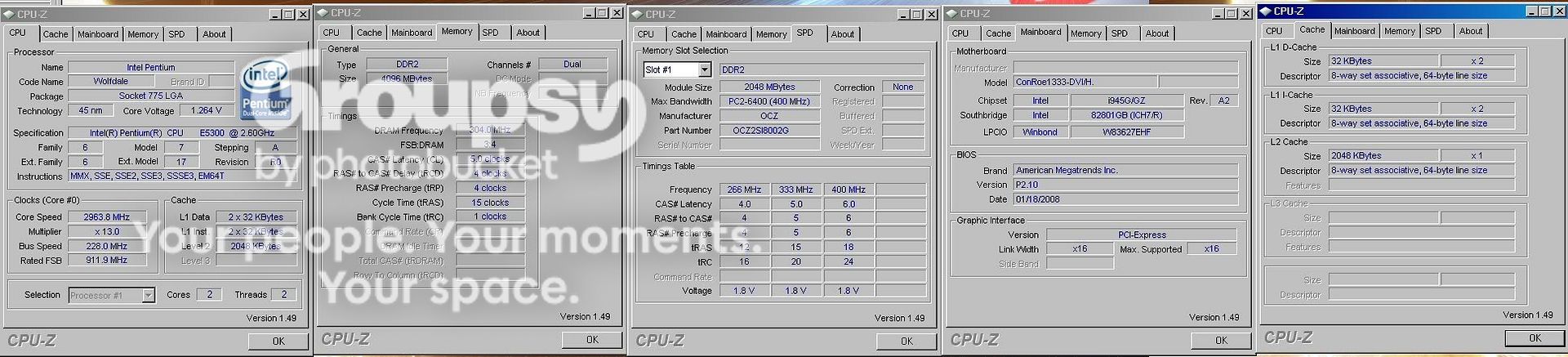Click the Threads count field
The image size is (1568, 357).
tap(284, 295)
